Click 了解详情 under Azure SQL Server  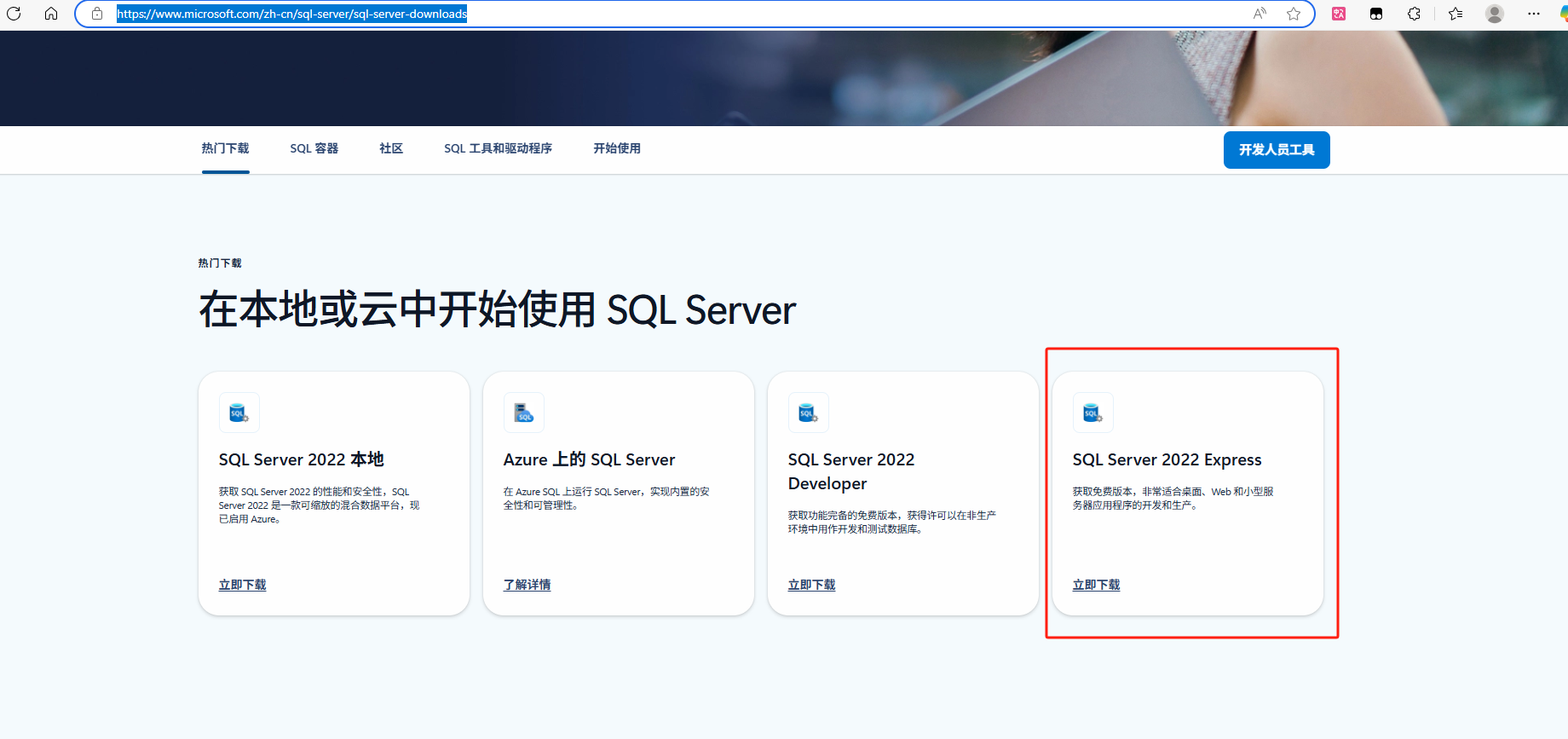[x=527, y=585]
